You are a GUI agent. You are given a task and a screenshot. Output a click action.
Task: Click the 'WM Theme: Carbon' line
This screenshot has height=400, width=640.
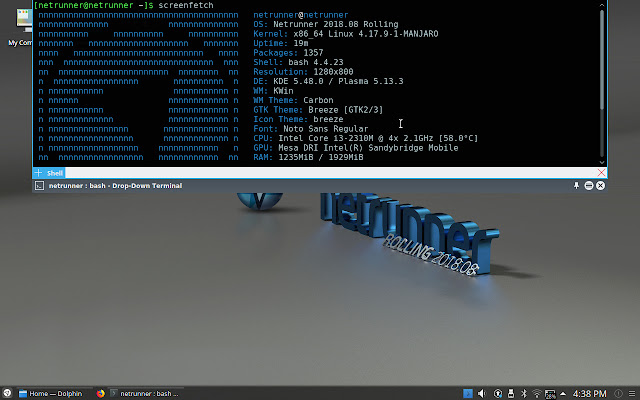coord(293,100)
